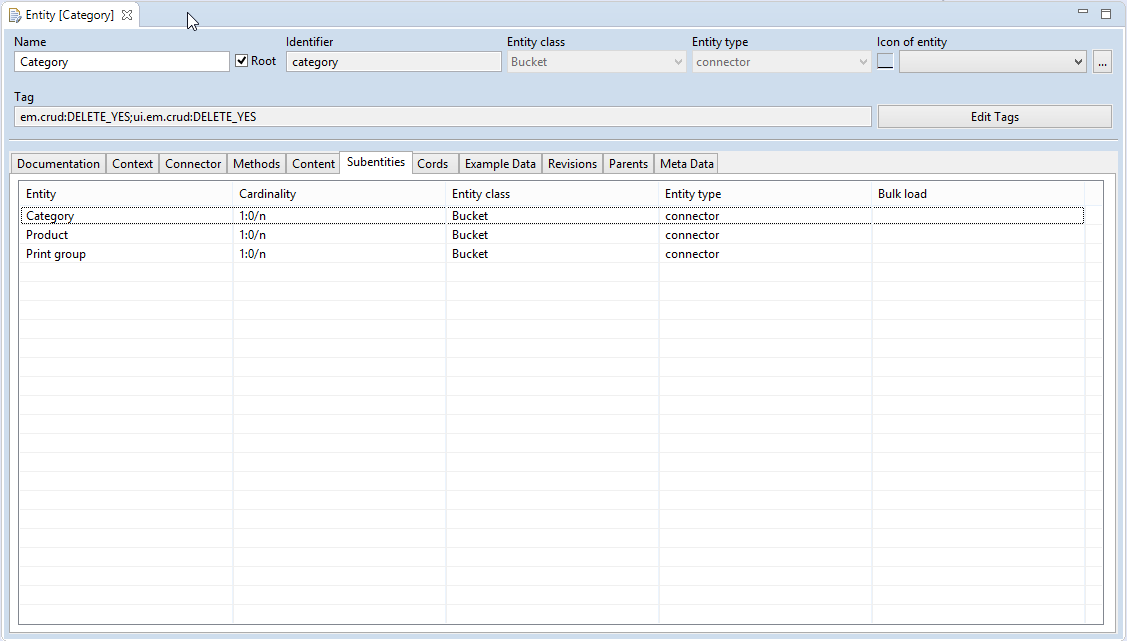Click the Cardinality column header
1127x641 pixels.
click(268, 194)
